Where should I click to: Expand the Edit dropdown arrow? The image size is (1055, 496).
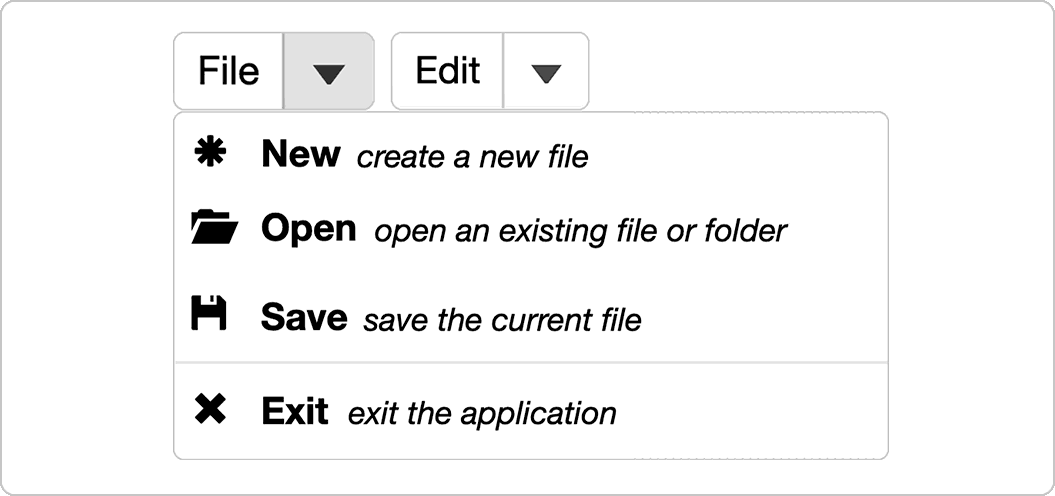(546, 71)
